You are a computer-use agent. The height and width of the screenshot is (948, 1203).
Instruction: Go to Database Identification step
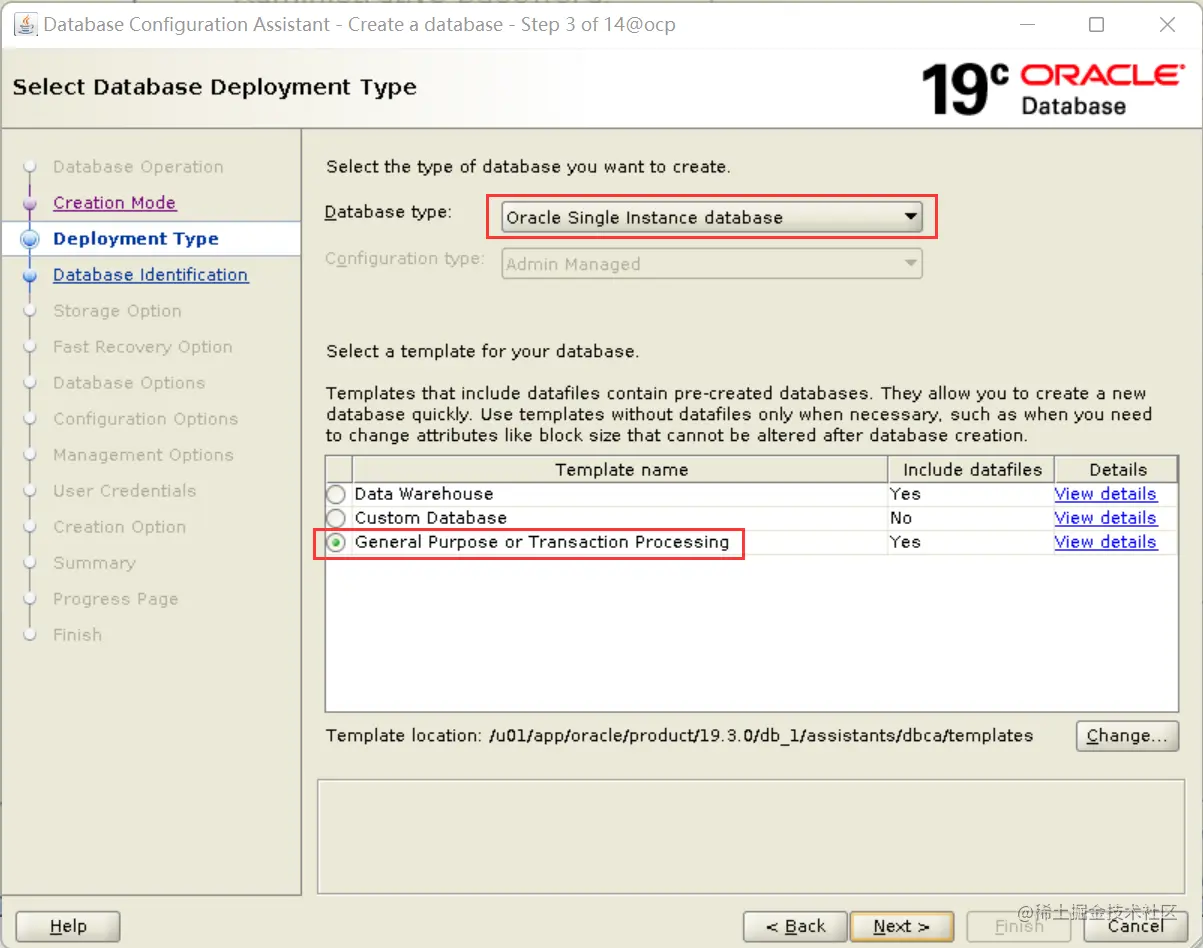tap(150, 275)
